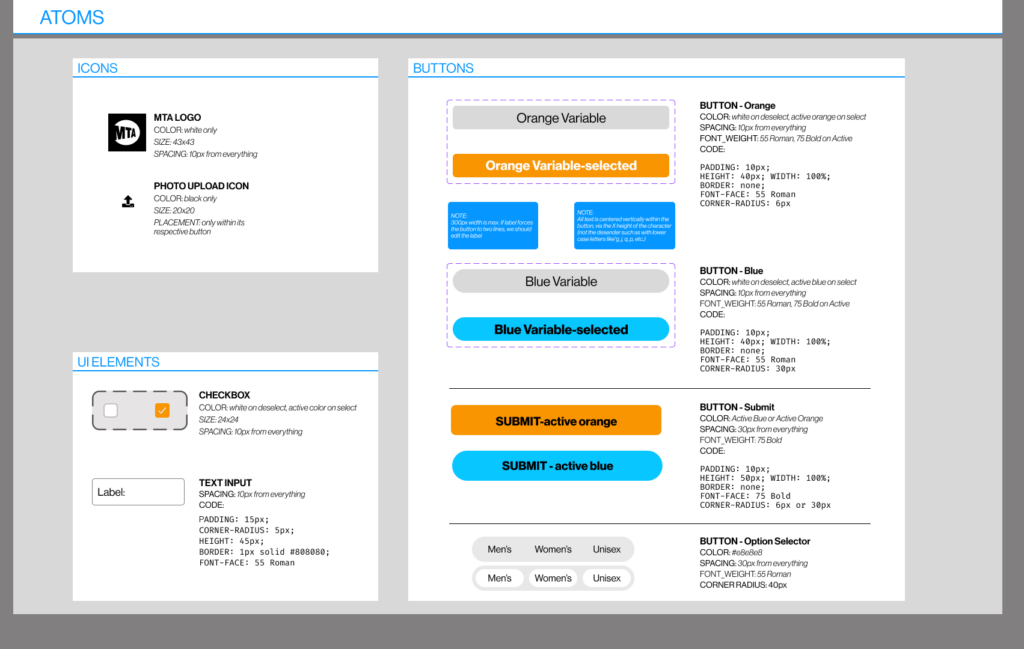The image size is (1024, 649).
Task: Select Men's in the top option selector
Action: 499,549
